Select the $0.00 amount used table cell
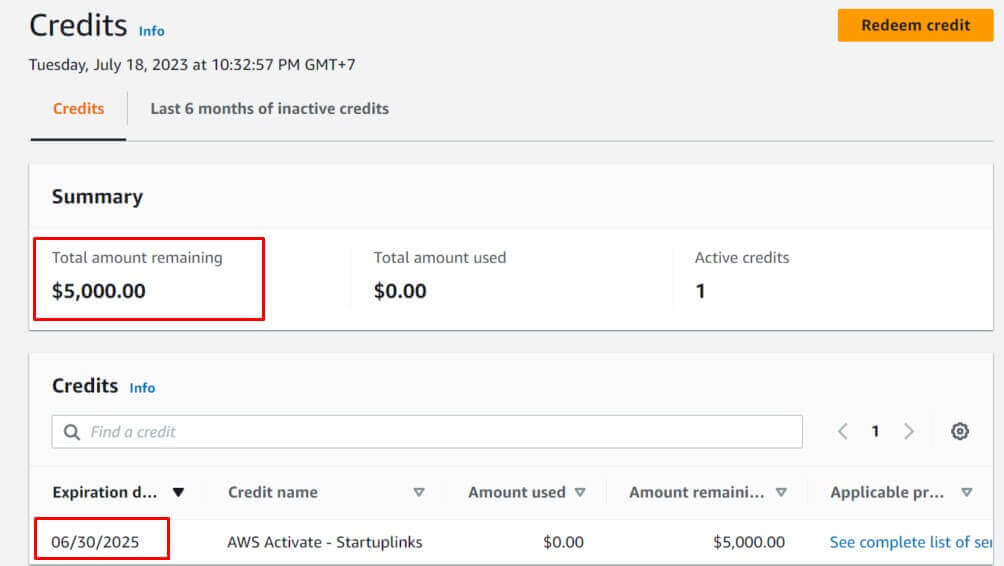The height and width of the screenshot is (566, 1004). 563,542
